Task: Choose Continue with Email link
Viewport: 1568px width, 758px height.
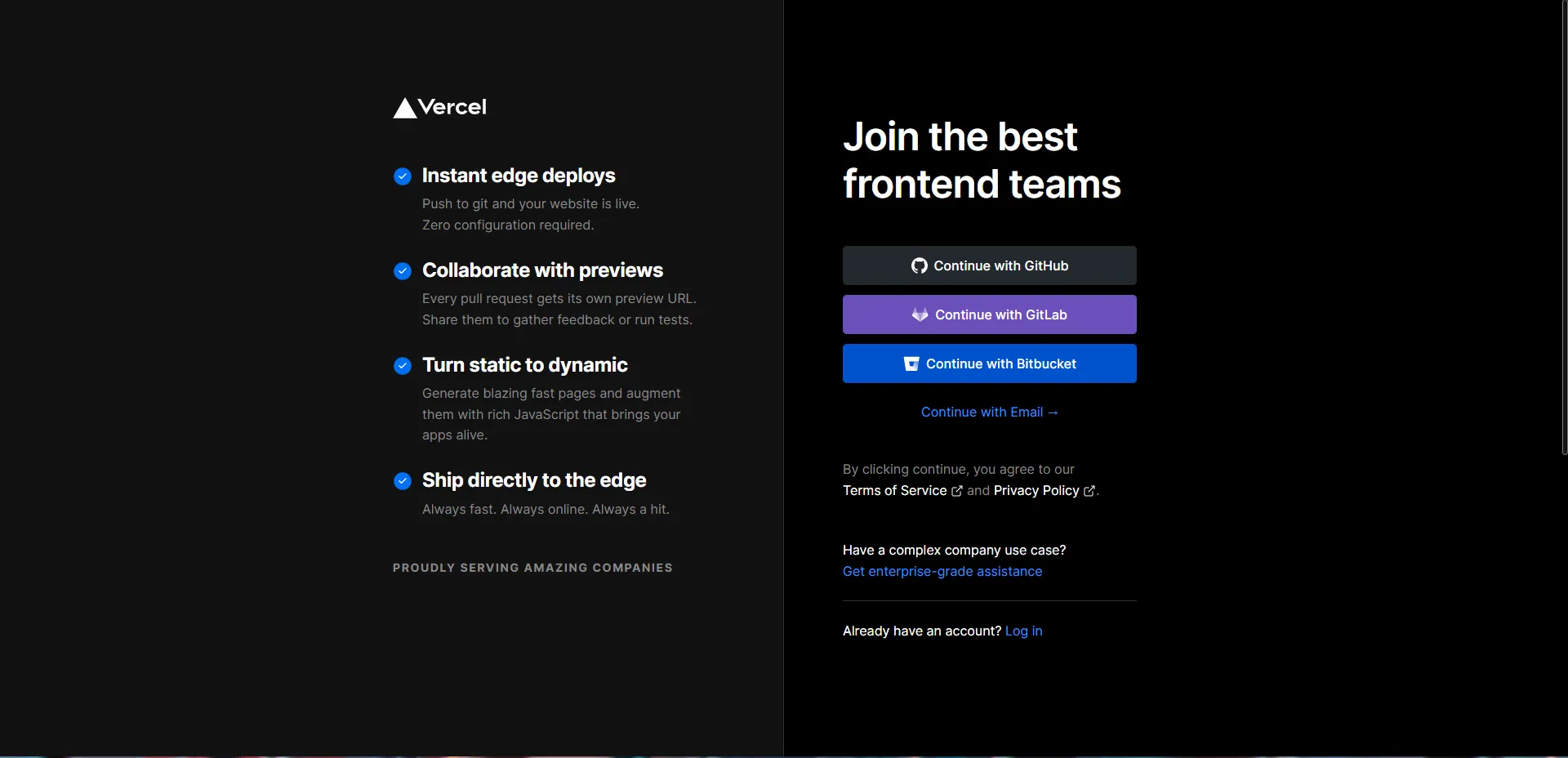Action: (989, 412)
